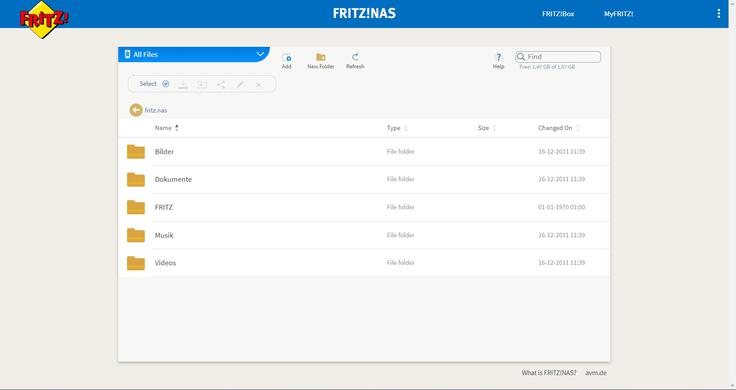This screenshot has width=736, height=390.
Task: Click the date 01-01-1970 01:00 in FRITZ row
Action: tap(561, 207)
